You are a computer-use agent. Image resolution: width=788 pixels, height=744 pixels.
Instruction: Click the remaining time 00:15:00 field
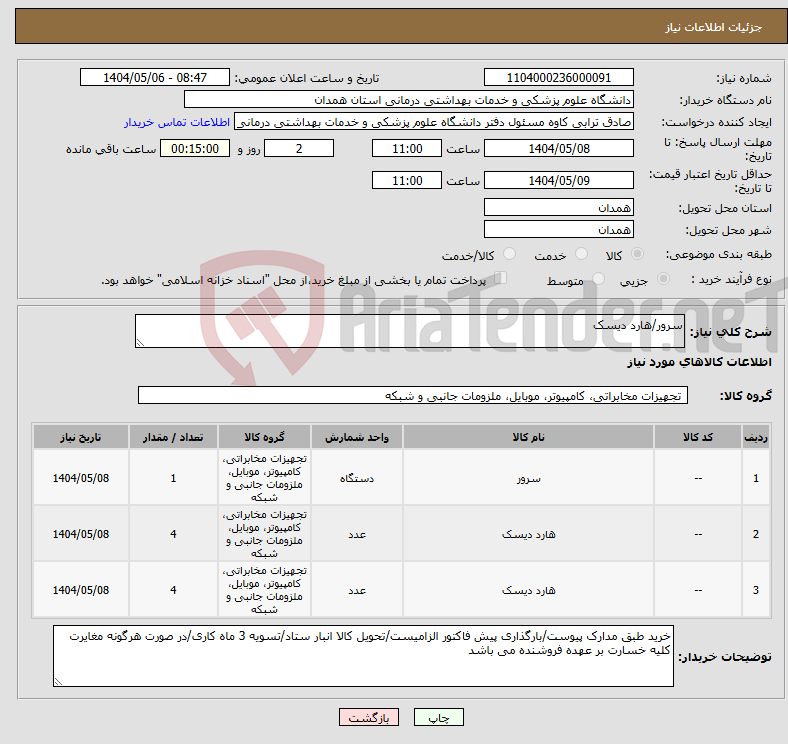(x=195, y=148)
